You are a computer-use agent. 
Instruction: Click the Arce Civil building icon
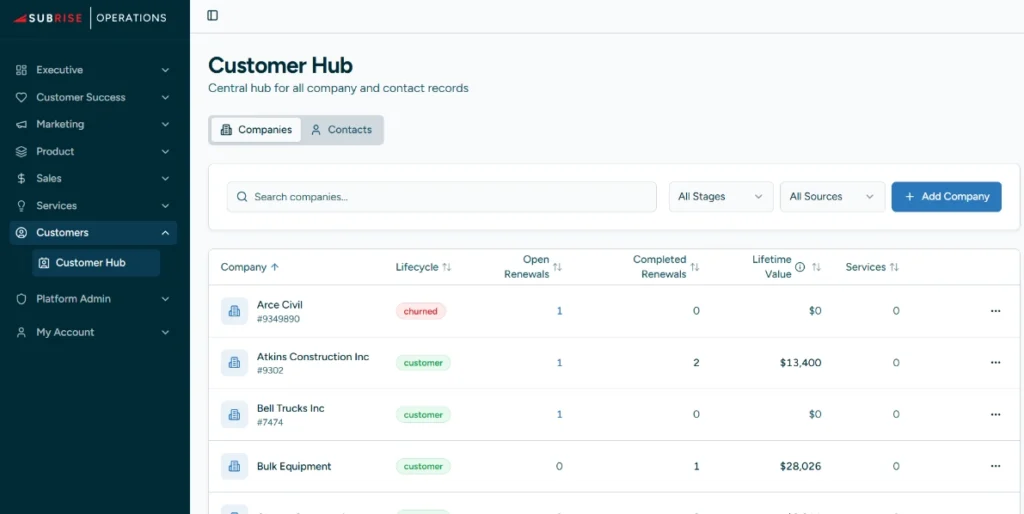click(234, 311)
